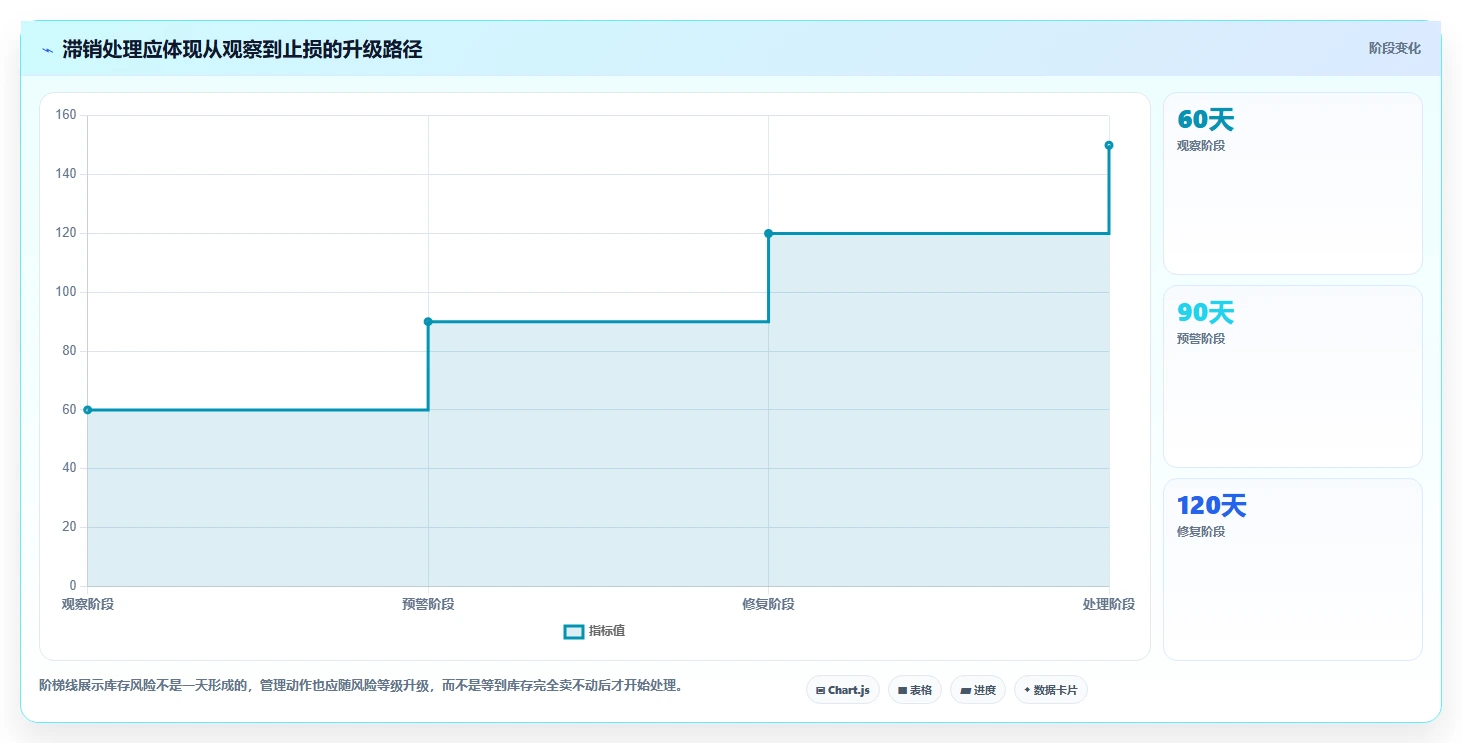Click the 40 y-axis value
Viewport: 1462px width, 743px height.
click(x=69, y=468)
